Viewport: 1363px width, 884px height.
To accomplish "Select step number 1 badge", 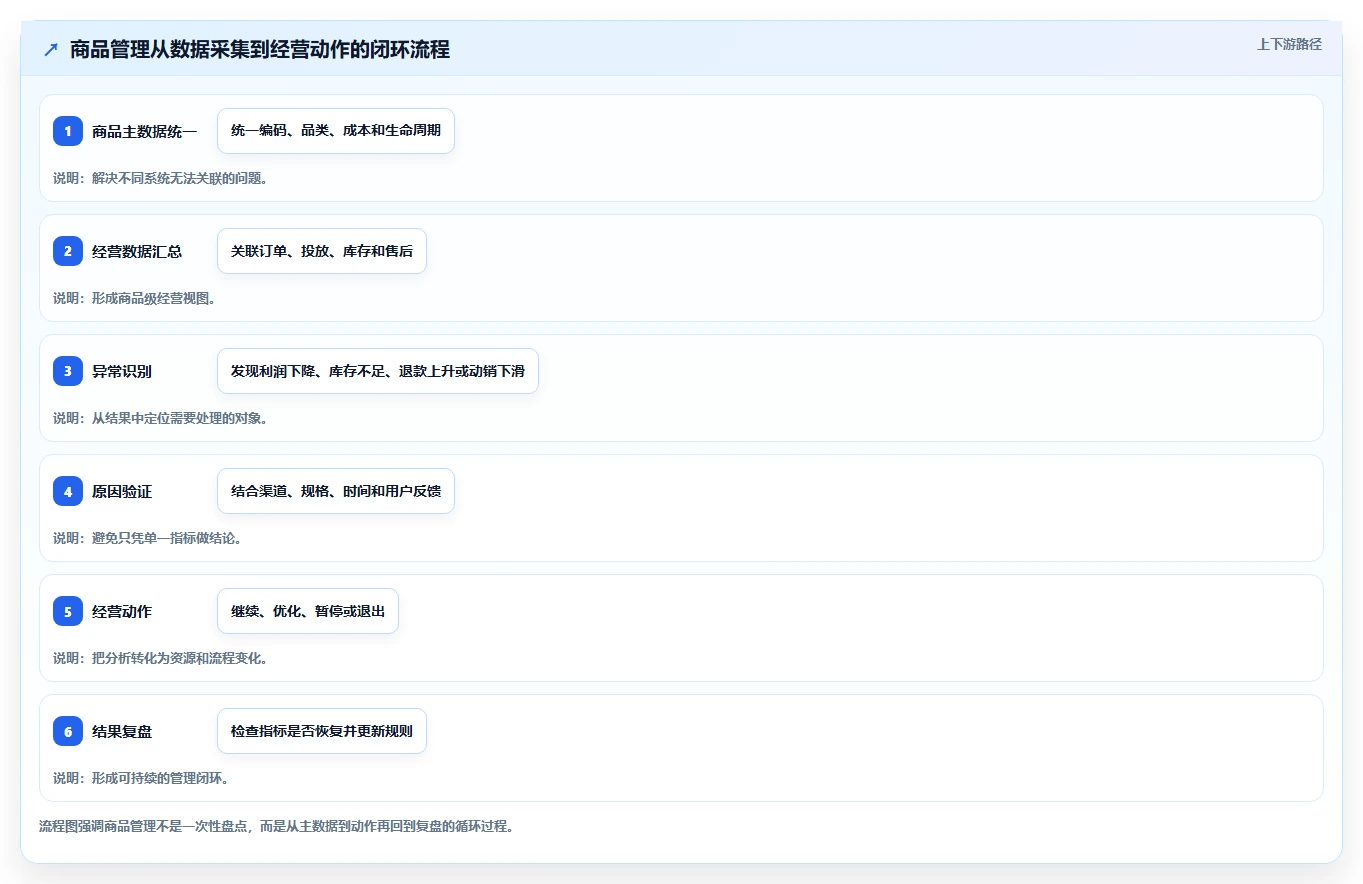I will 68,131.
